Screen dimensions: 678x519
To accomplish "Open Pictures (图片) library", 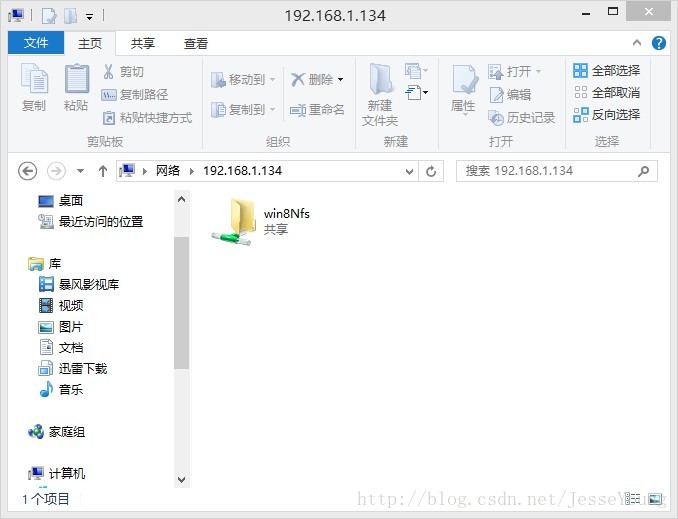I will point(61,327).
